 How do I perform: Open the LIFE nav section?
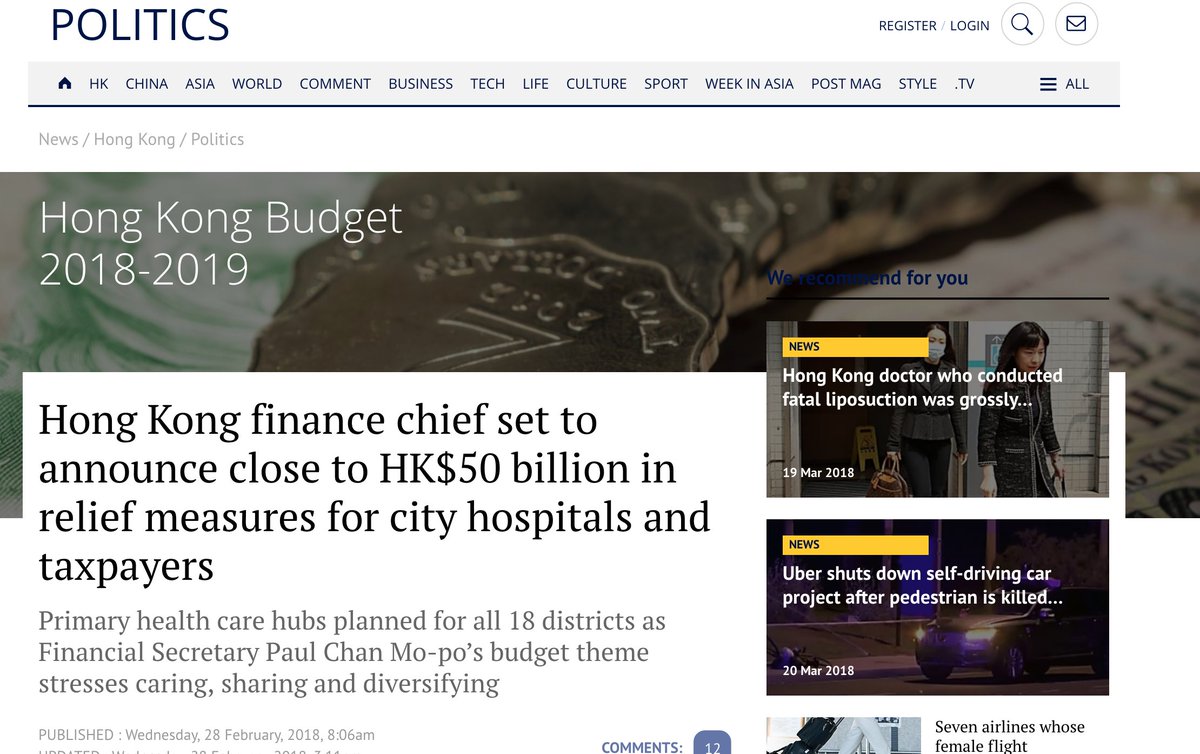tap(535, 84)
